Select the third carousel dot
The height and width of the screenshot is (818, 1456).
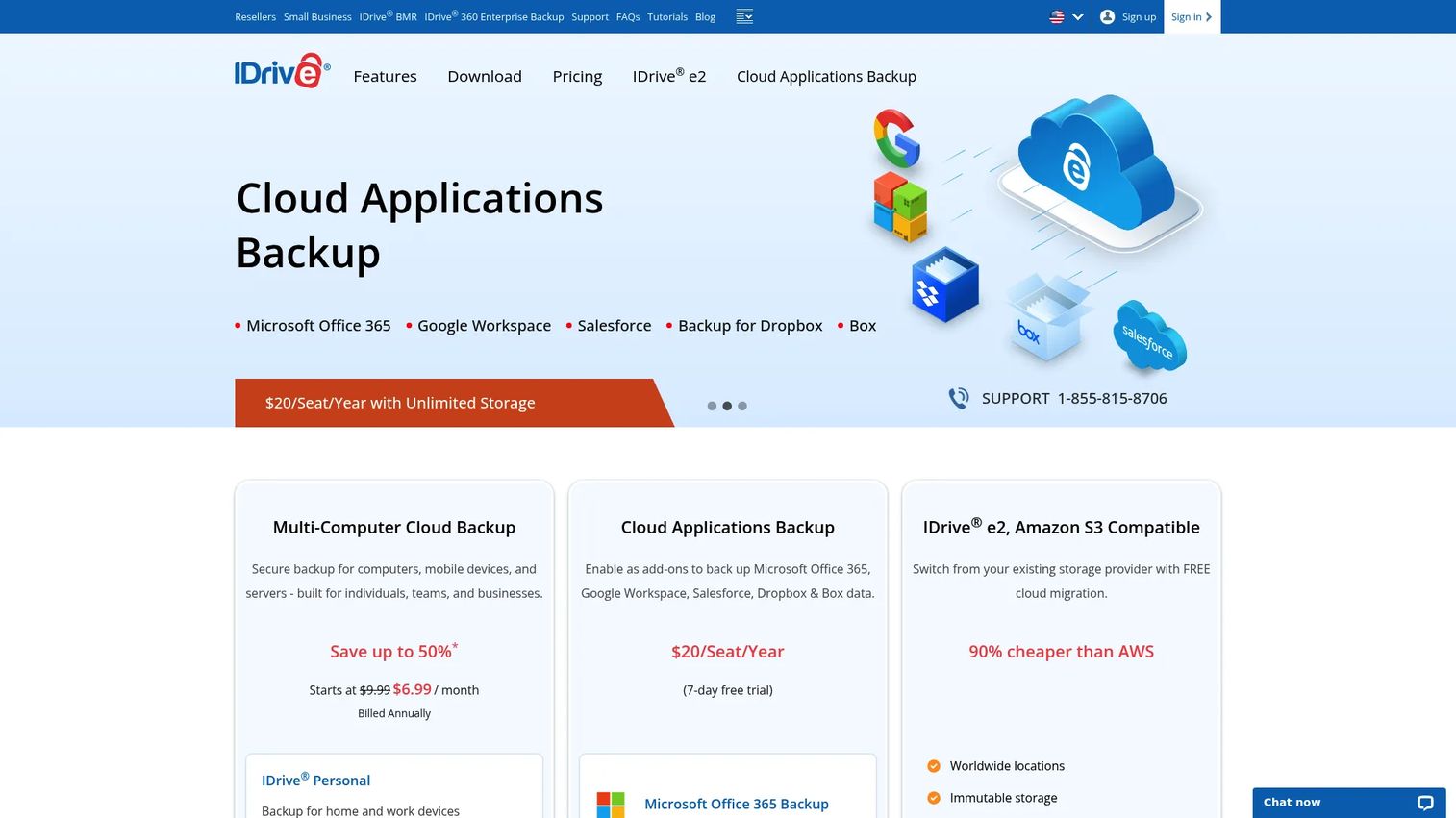coord(742,406)
